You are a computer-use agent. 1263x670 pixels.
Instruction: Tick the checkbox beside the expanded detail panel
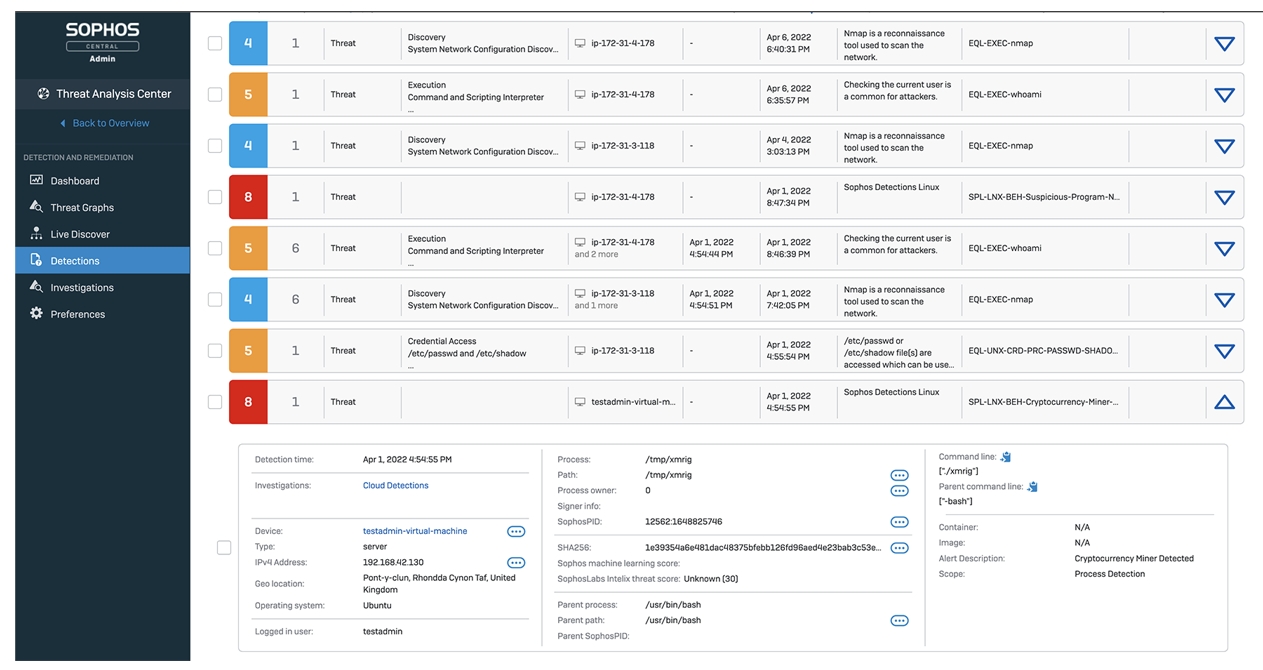224,547
